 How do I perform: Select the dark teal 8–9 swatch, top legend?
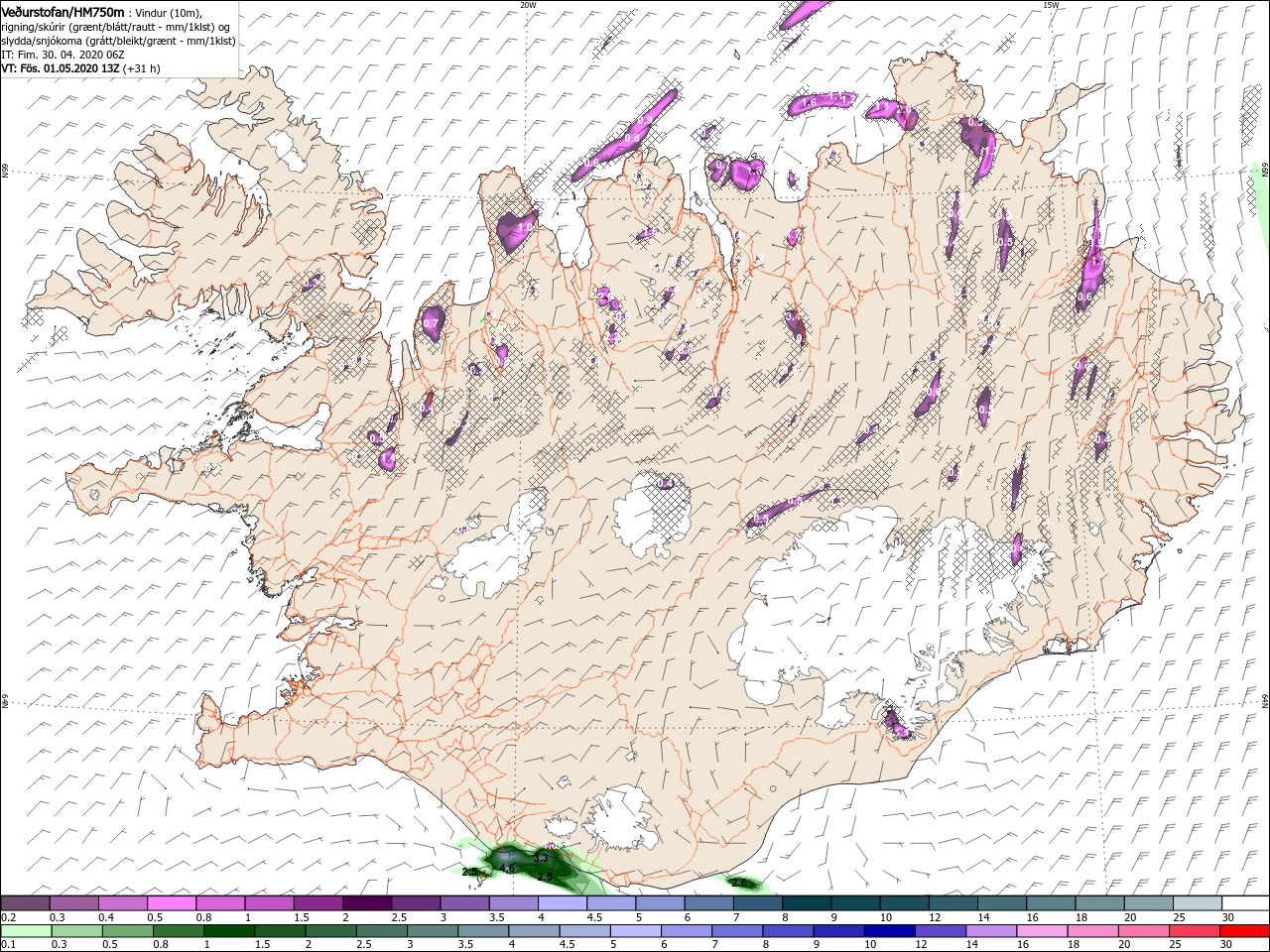[x=806, y=903]
